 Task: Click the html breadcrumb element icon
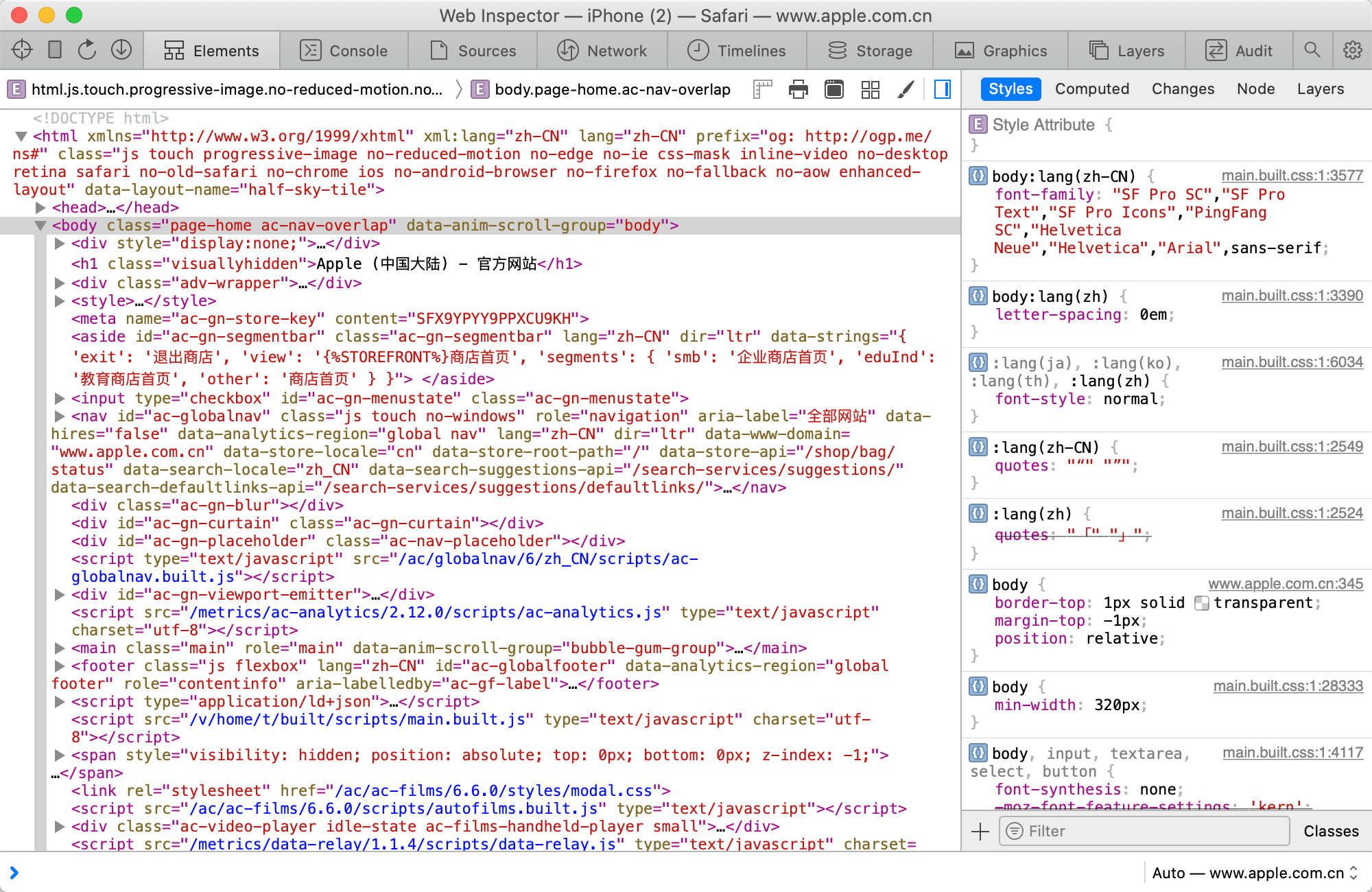pyautogui.click(x=16, y=89)
